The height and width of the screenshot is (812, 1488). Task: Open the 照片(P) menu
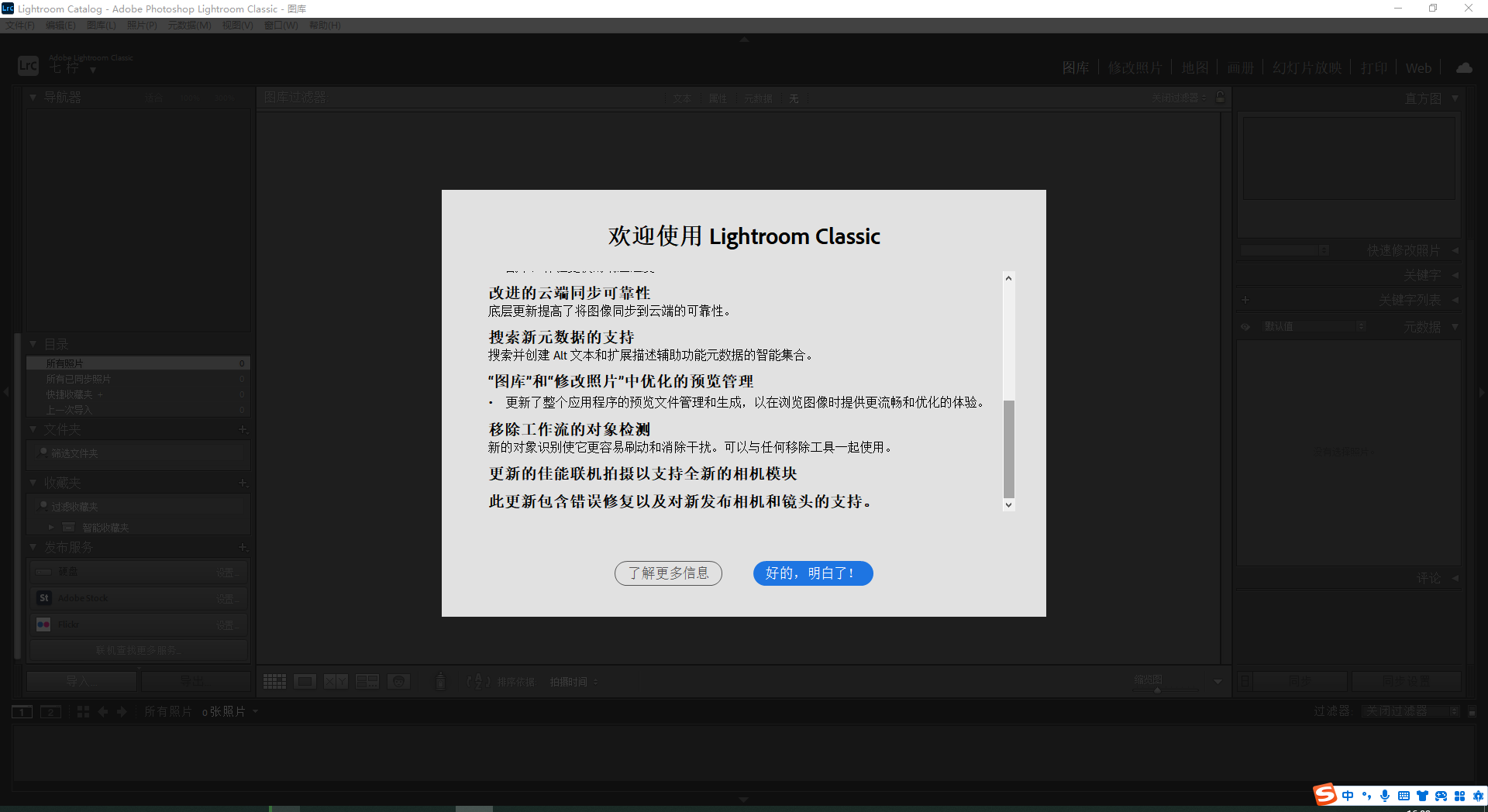click(x=142, y=26)
